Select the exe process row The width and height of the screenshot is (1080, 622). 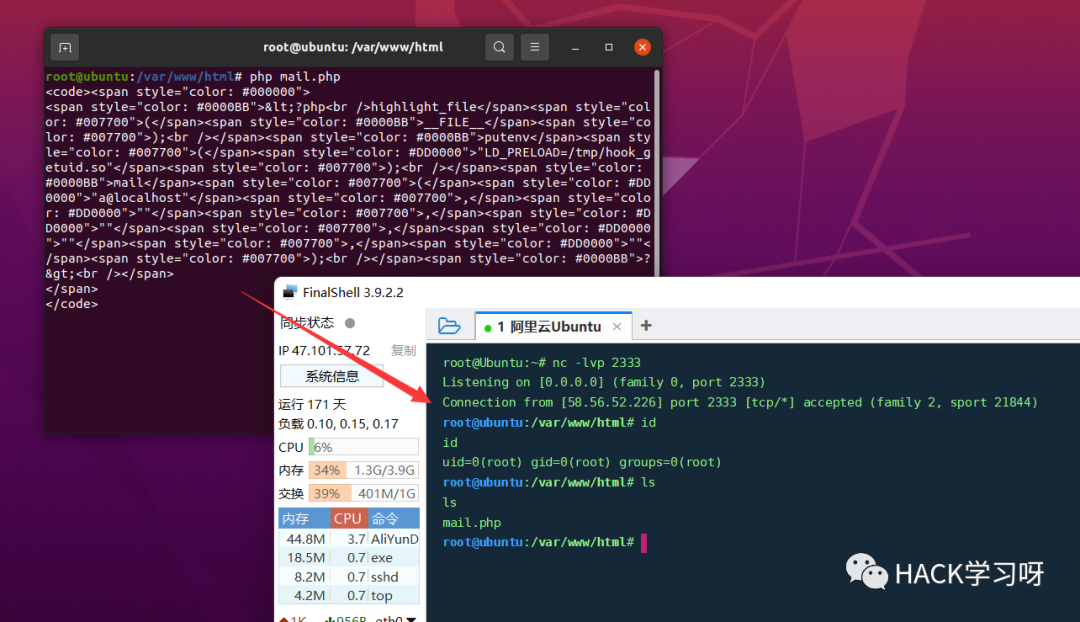pyautogui.click(x=349, y=557)
